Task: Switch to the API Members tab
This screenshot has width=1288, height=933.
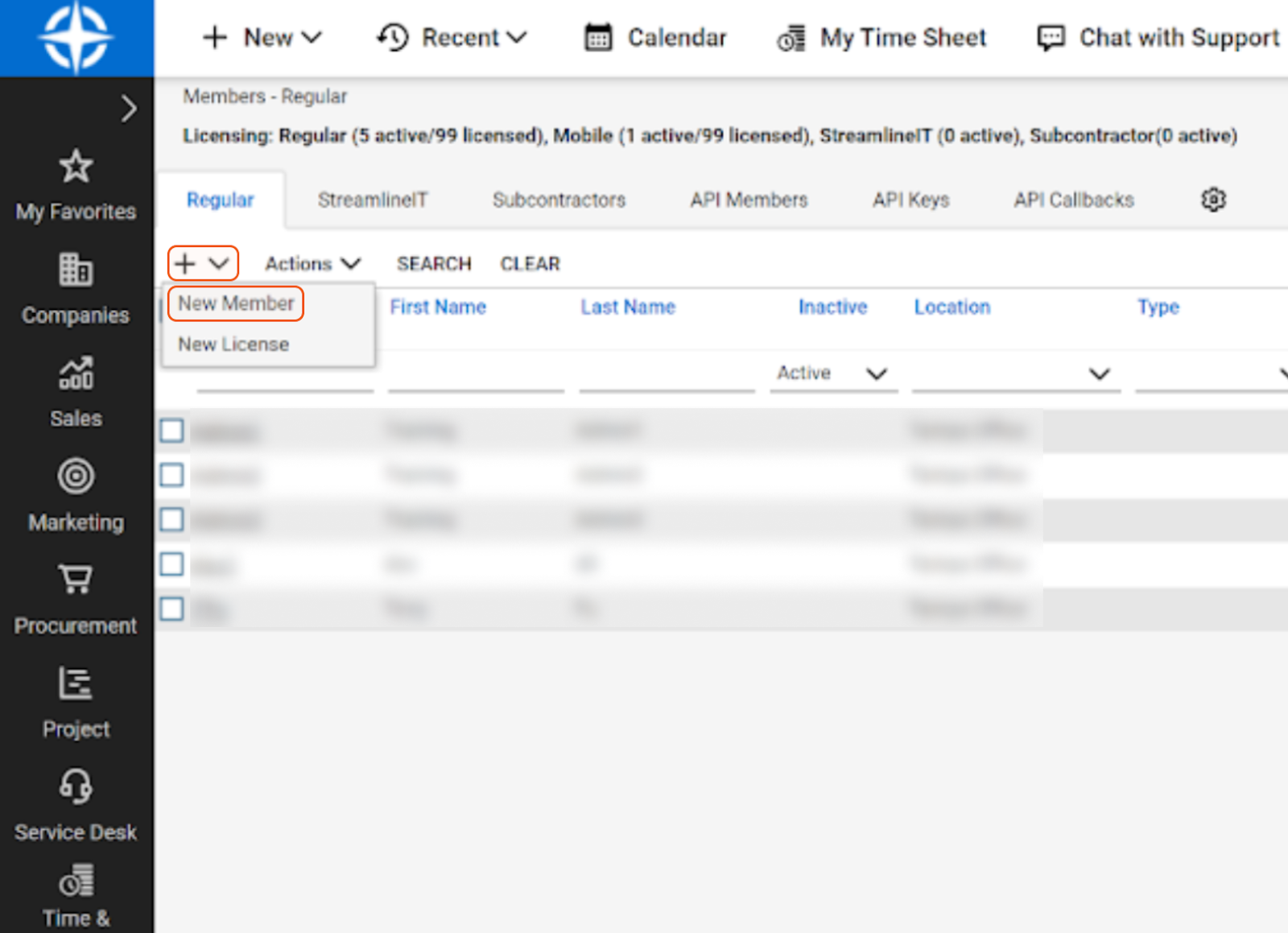Action: click(x=749, y=200)
